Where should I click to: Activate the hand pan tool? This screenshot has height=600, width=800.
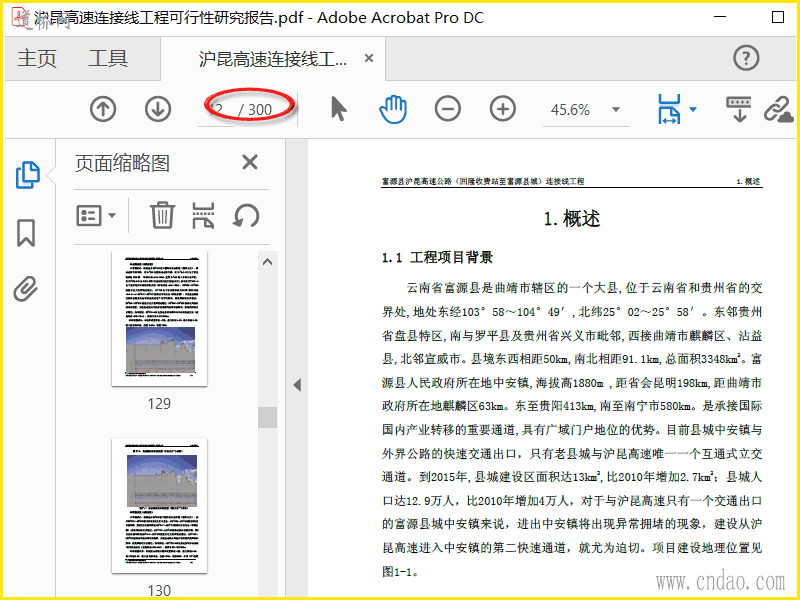coord(393,109)
